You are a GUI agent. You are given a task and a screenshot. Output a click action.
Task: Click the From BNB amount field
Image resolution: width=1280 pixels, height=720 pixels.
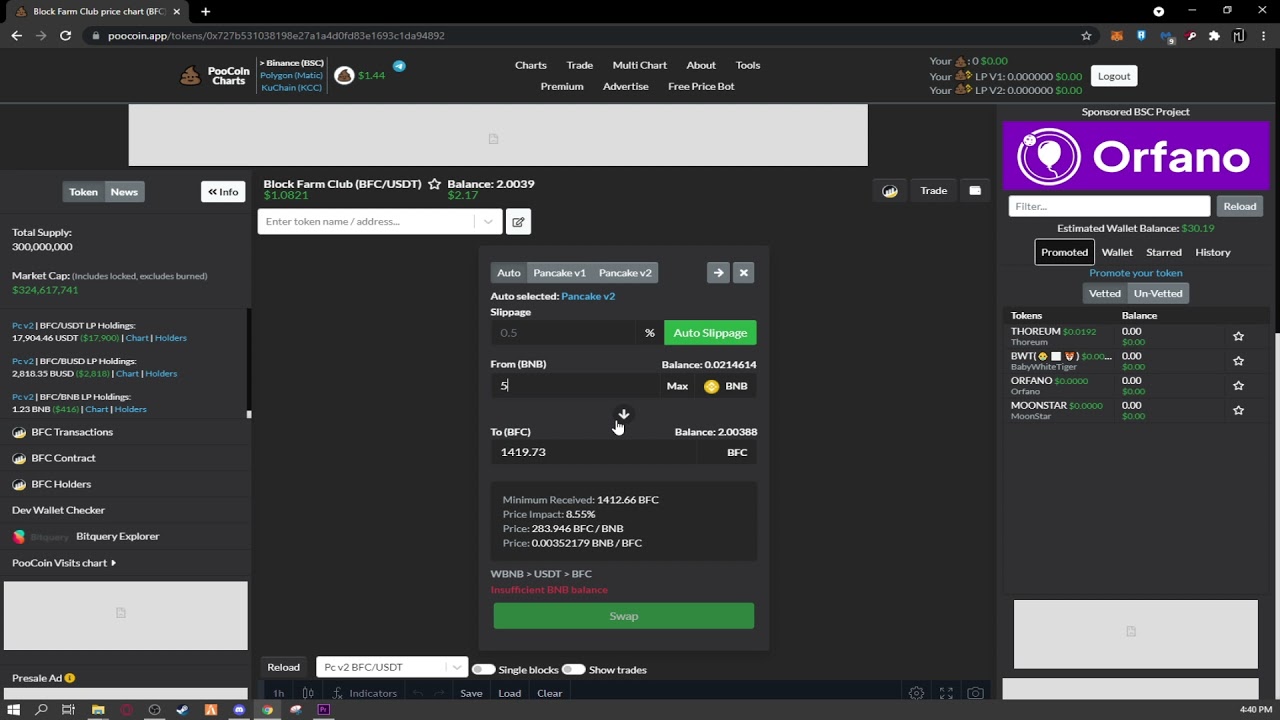pyautogui.click(x=575, y=386)
